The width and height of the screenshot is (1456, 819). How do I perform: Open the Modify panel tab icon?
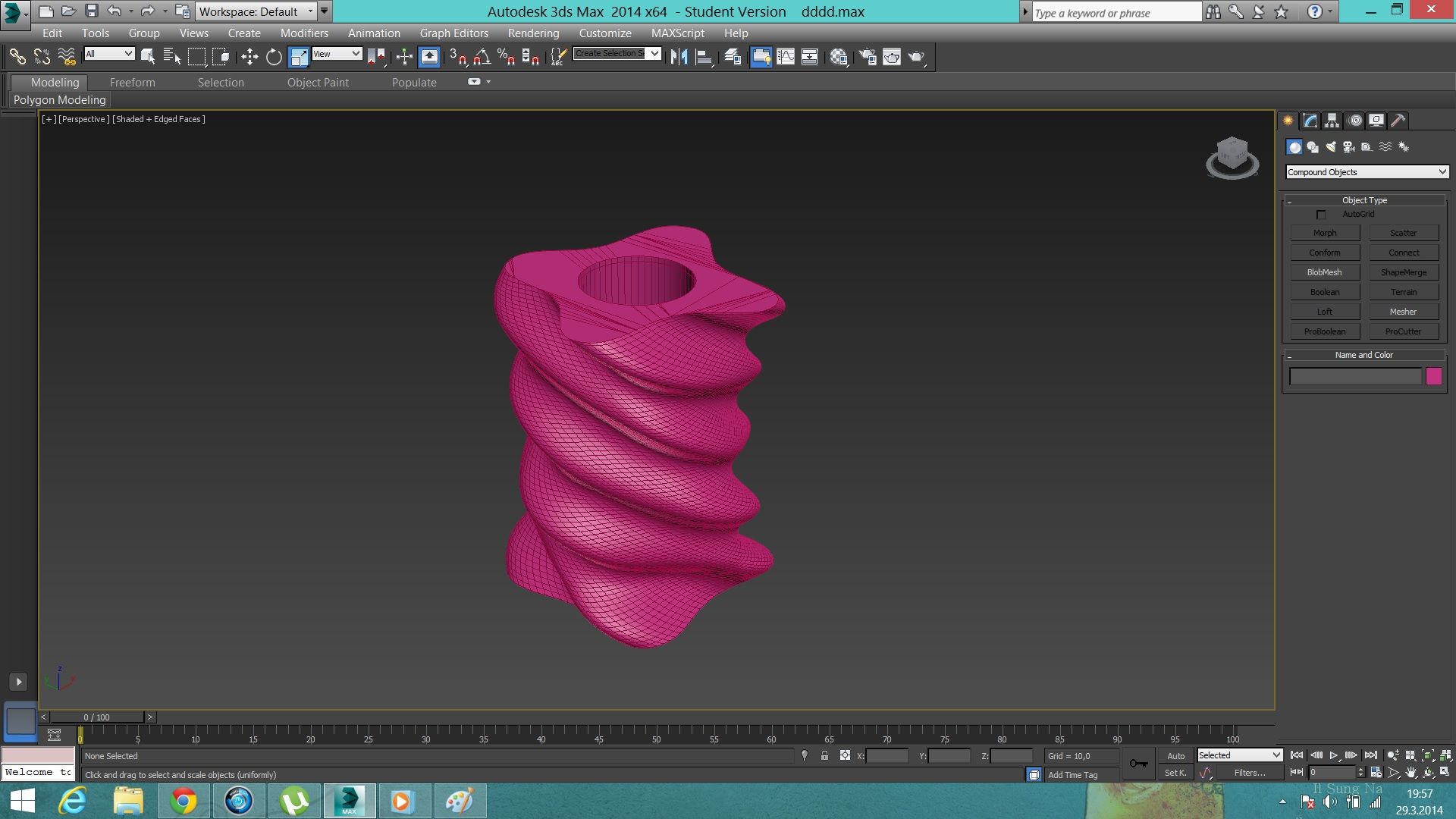1310,121
